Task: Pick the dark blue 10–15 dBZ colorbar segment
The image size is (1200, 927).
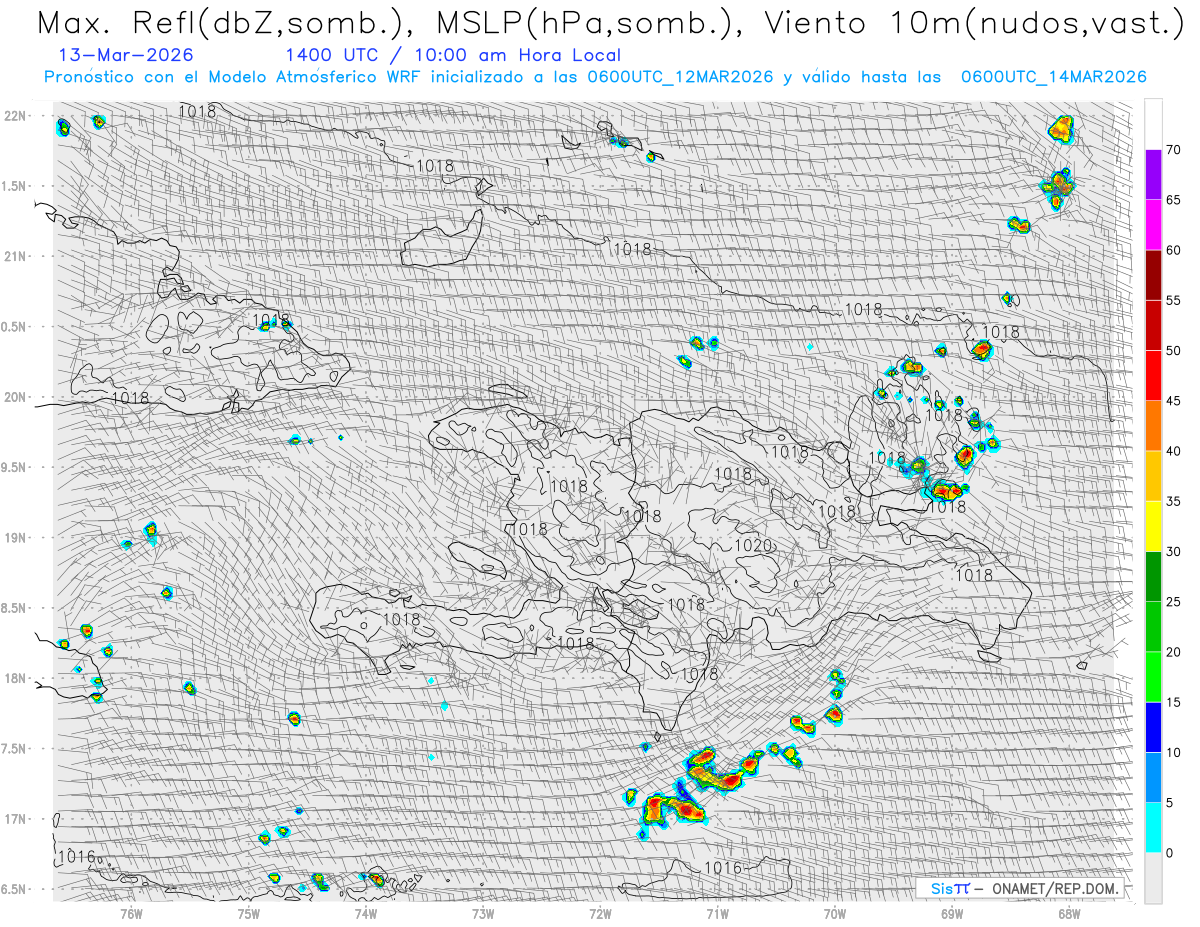Action: [x=1153, y=727]
